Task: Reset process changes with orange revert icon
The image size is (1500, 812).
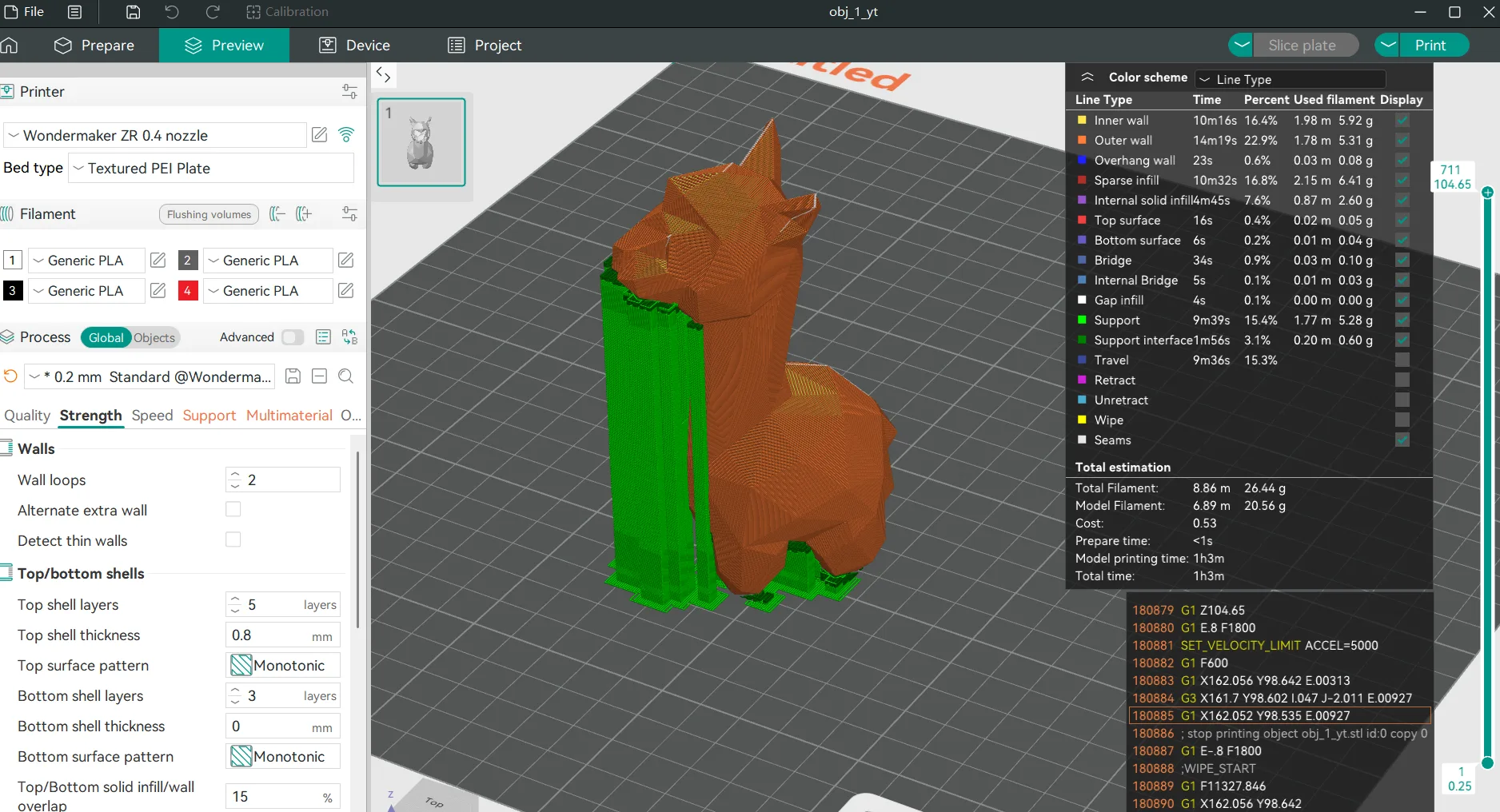Action: pos(10,376)
